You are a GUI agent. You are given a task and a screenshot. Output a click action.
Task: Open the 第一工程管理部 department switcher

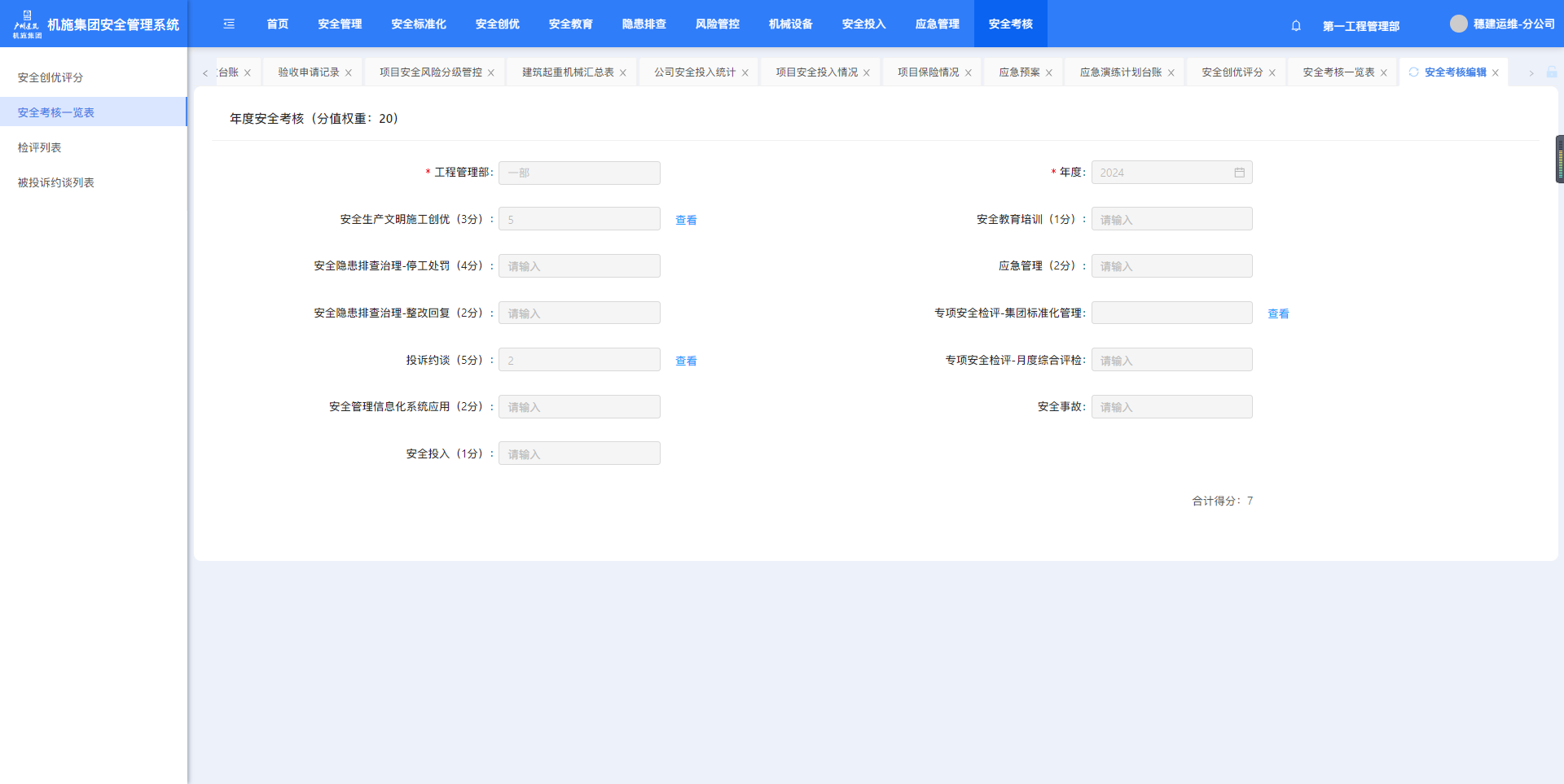(x=1360, y=26)
